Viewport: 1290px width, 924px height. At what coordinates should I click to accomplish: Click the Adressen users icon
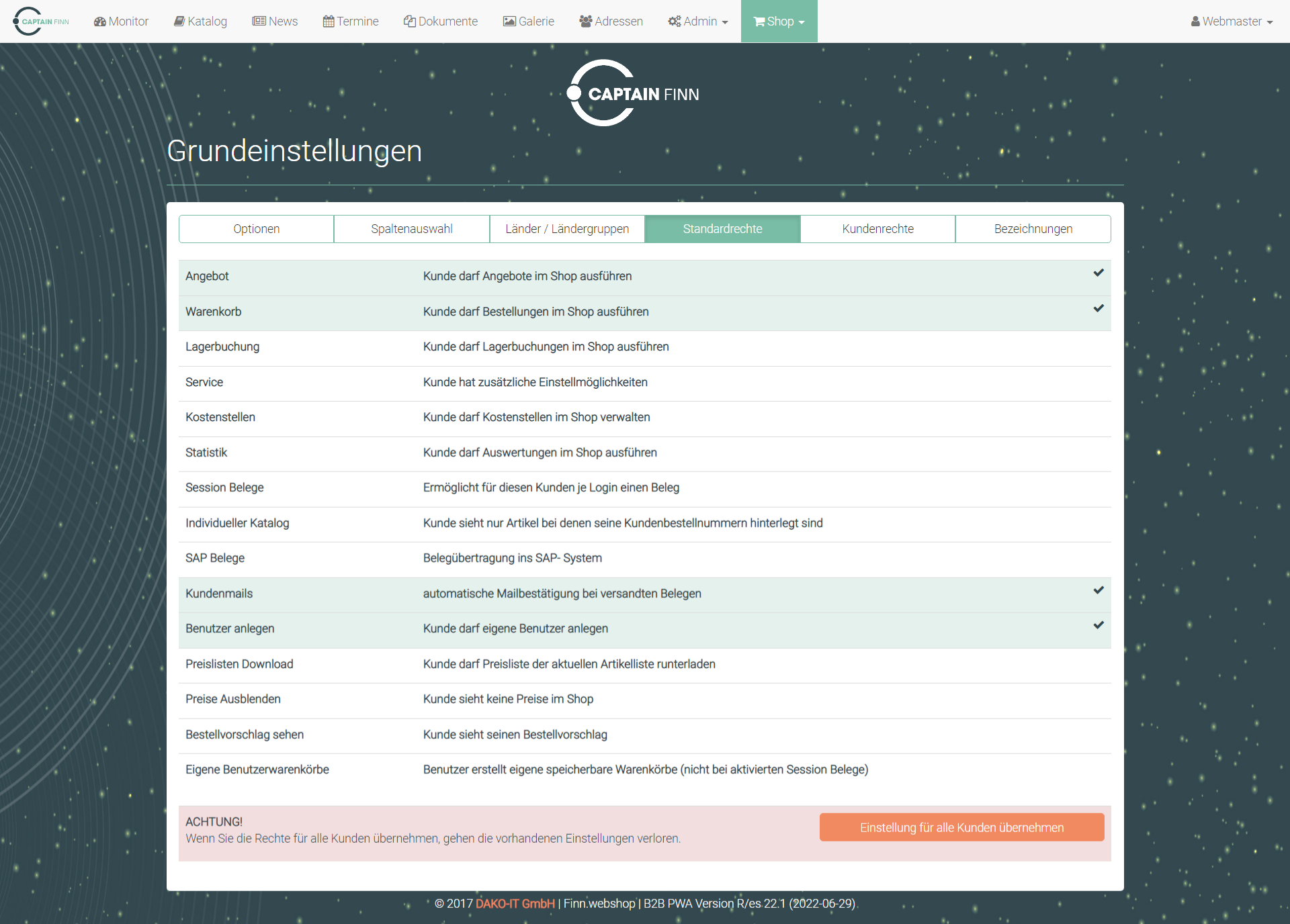(585, 21)
